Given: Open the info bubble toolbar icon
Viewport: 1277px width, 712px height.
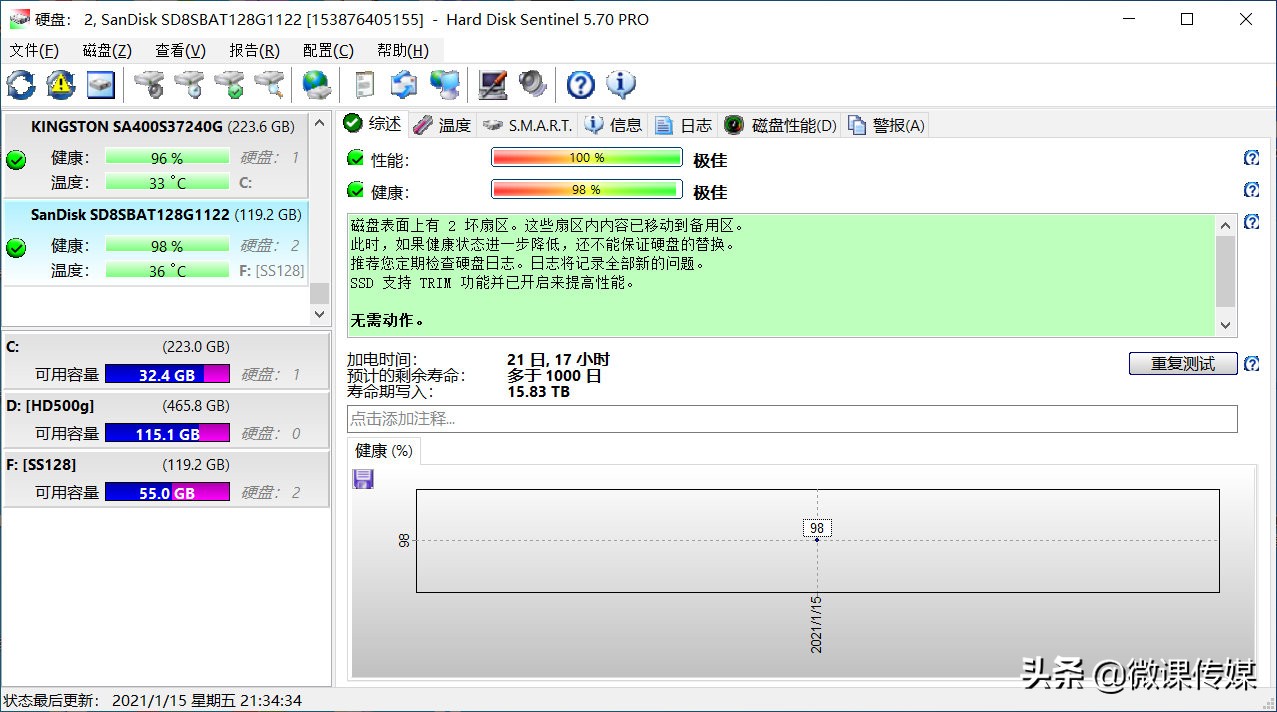Looking at the screenshot, I should click(x=620, y=85).
